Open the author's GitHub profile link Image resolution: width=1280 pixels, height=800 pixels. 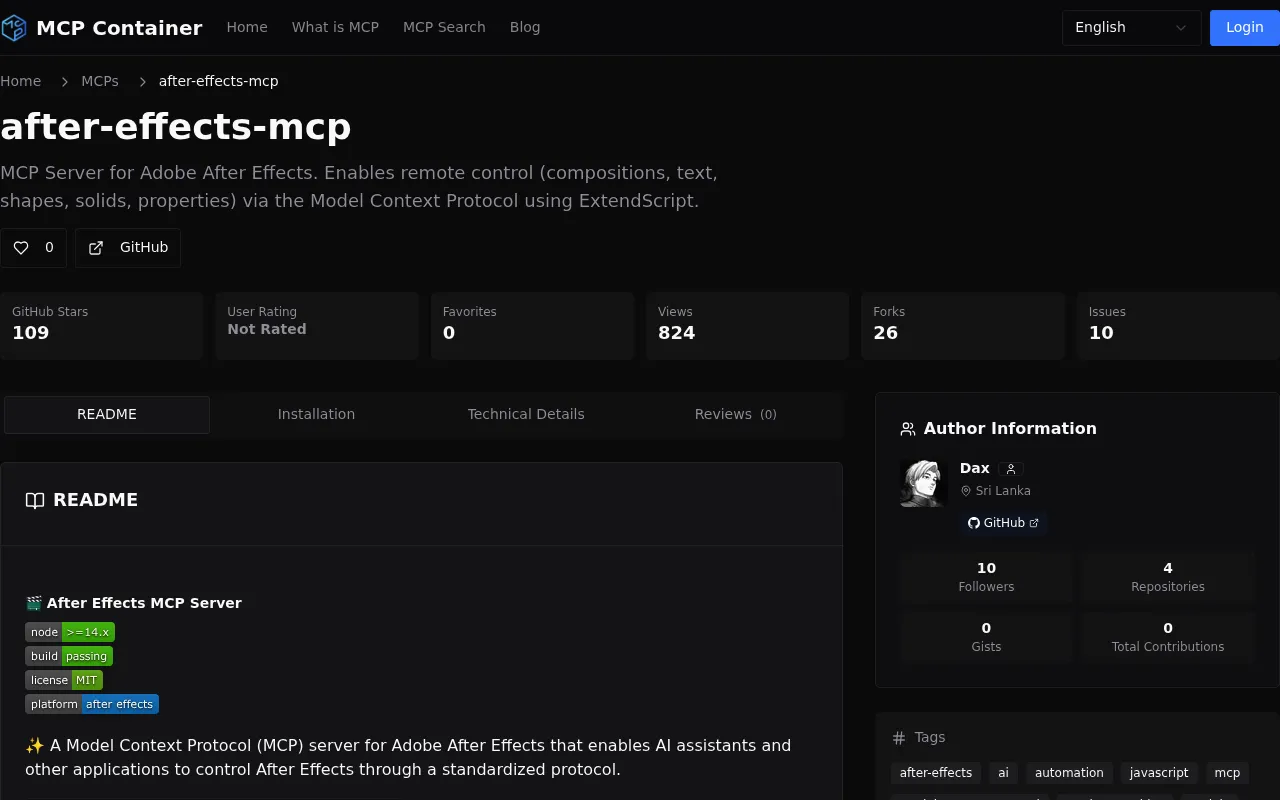pyautogui.click(x=1003, y=523)
